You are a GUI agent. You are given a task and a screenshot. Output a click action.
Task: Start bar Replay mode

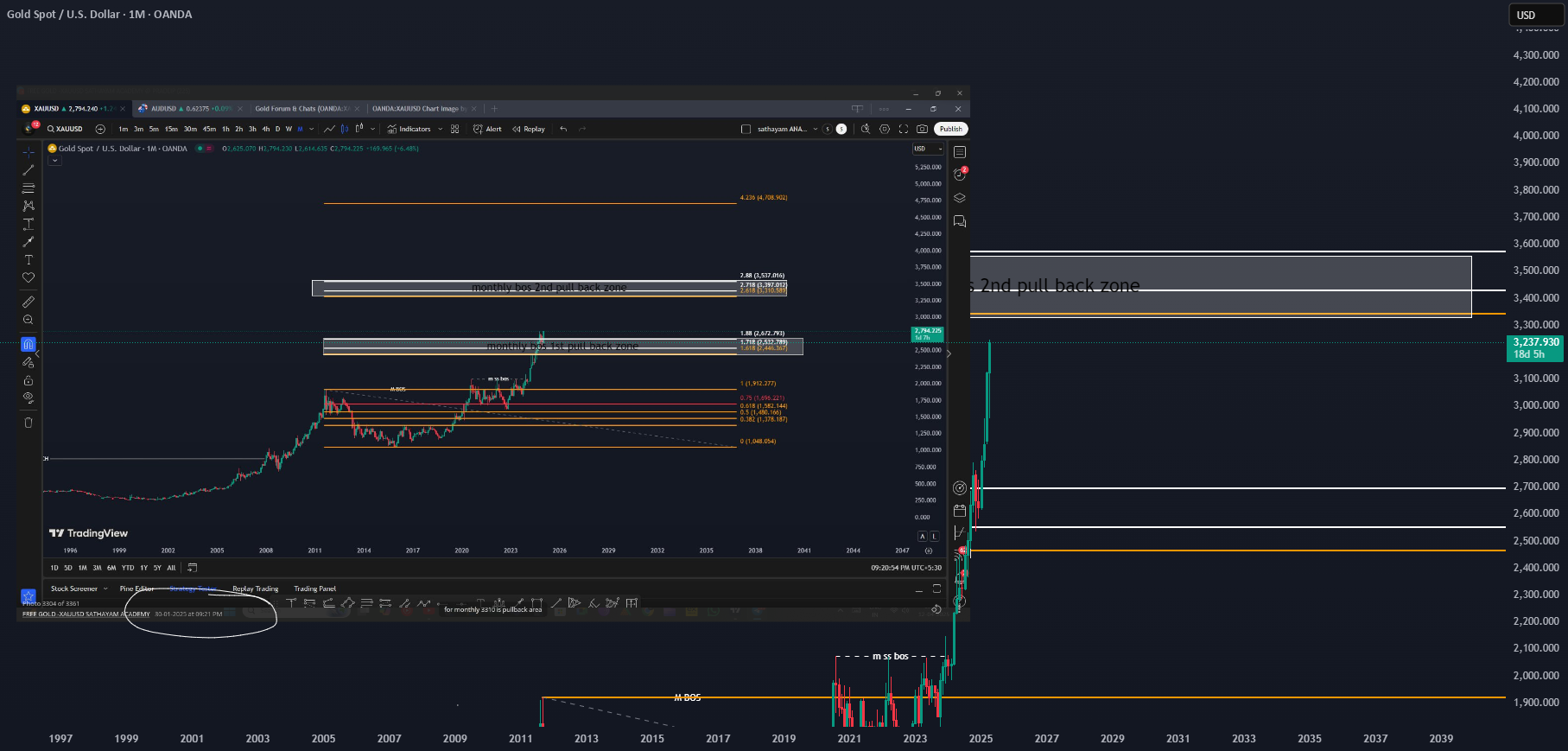(x=529, y=129)
